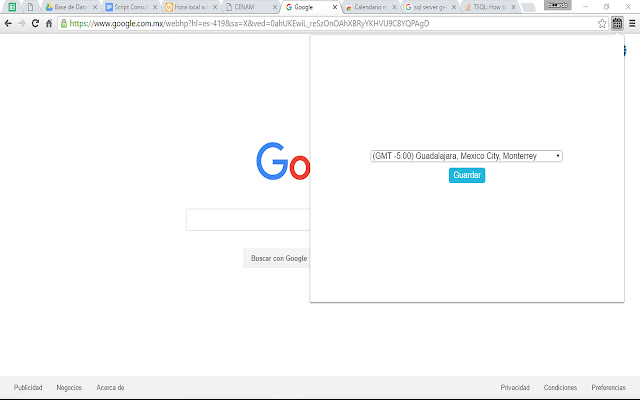This screenshot has width=640, height=400.
Task: Switch to the Script Consulta tab
Action: tap(129, 7)
